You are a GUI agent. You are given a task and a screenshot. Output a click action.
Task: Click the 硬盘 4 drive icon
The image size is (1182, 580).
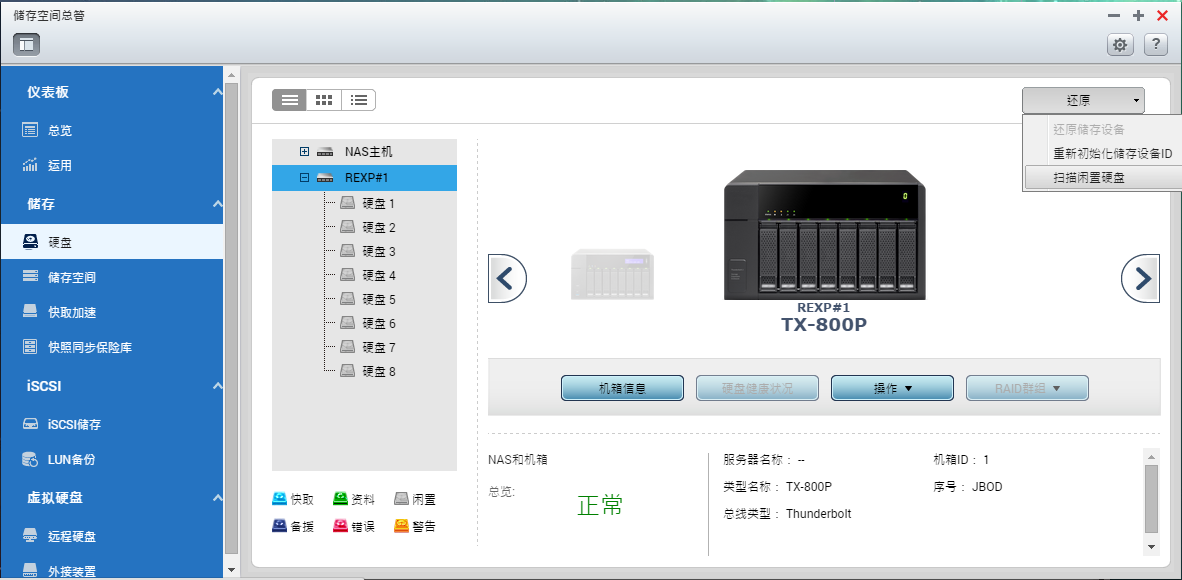point(347,275)
